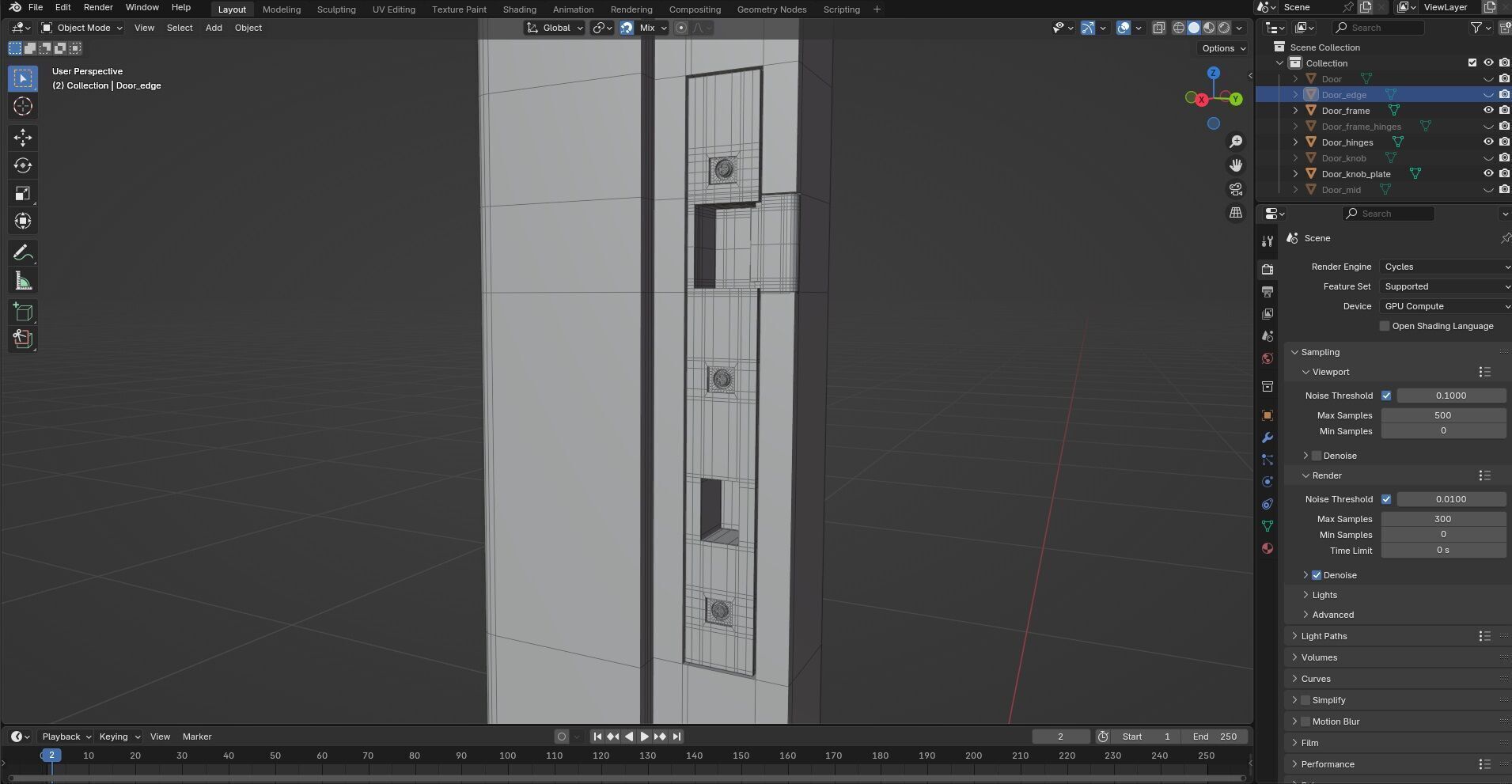Pick the Scale tool
This screenshot has height=784, width=1512.
point(23,193)
